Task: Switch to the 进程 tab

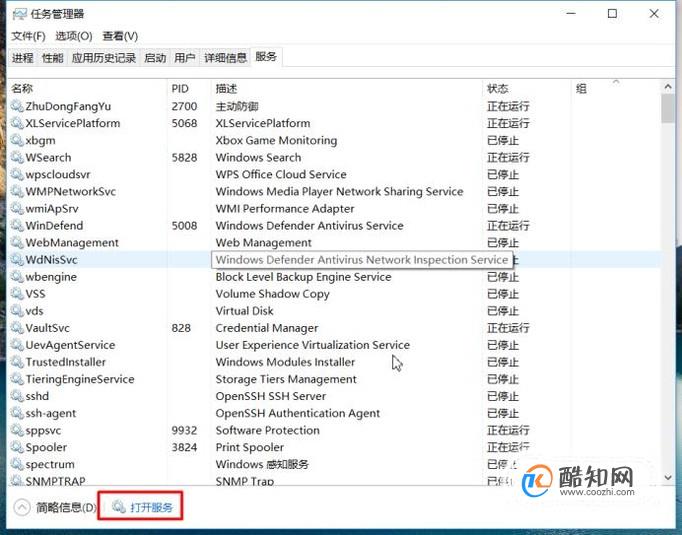Action: coord(23,58)
